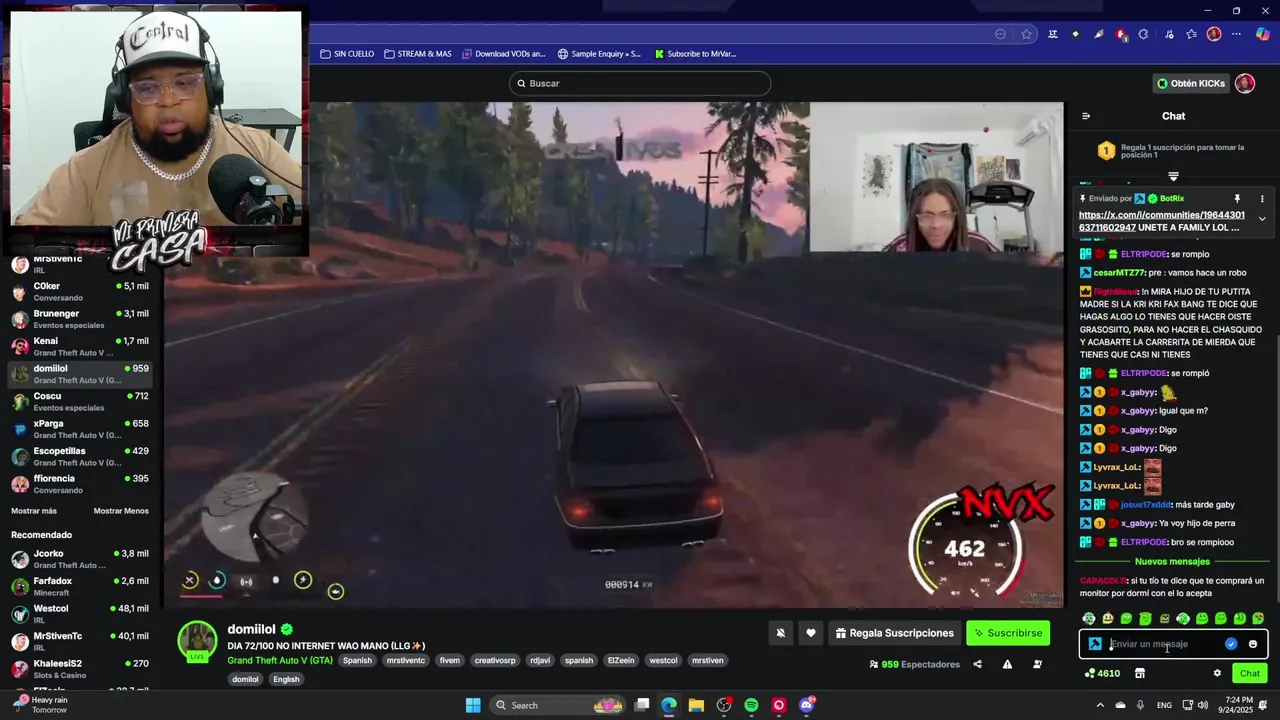
Task: Open the Windows Start menu
Action: click(x=473, y=705)
